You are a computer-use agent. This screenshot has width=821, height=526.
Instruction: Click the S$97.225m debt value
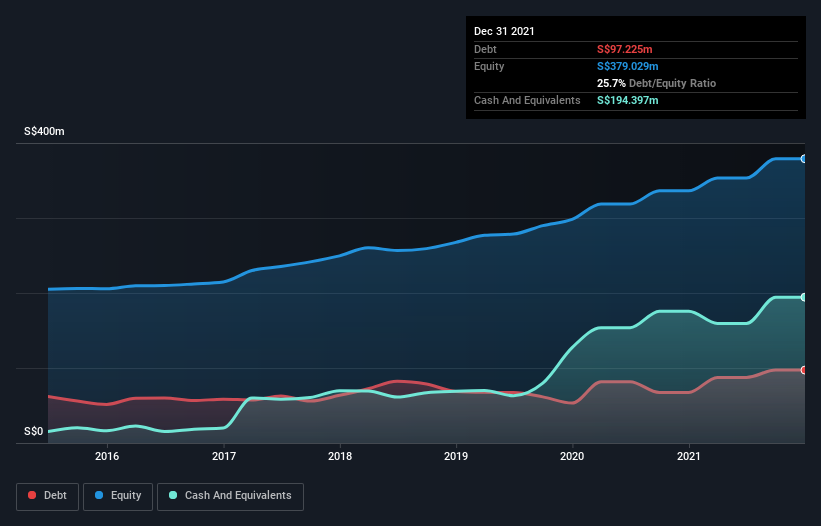click(x=625, y=49)
